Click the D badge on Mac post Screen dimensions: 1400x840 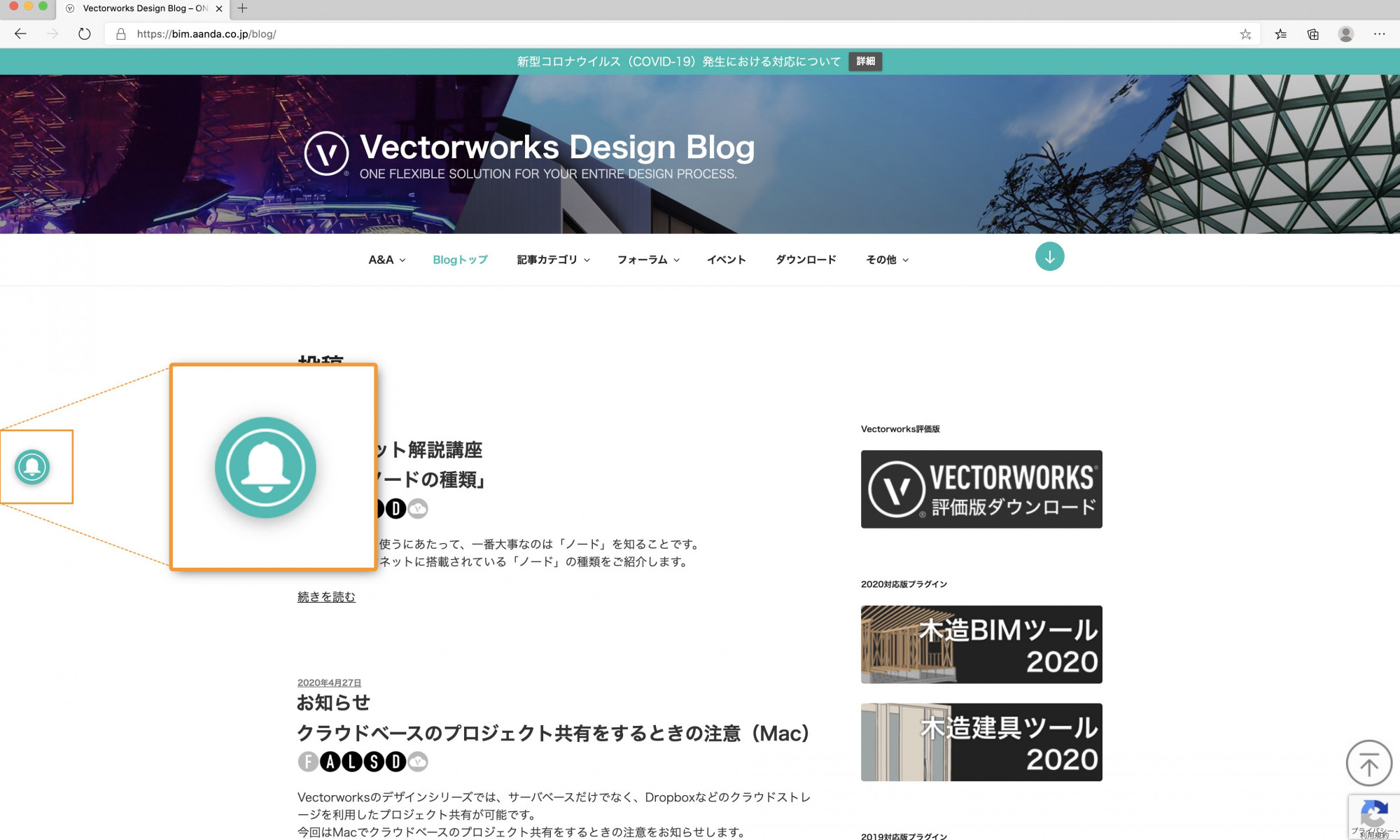tap(395, 762)
